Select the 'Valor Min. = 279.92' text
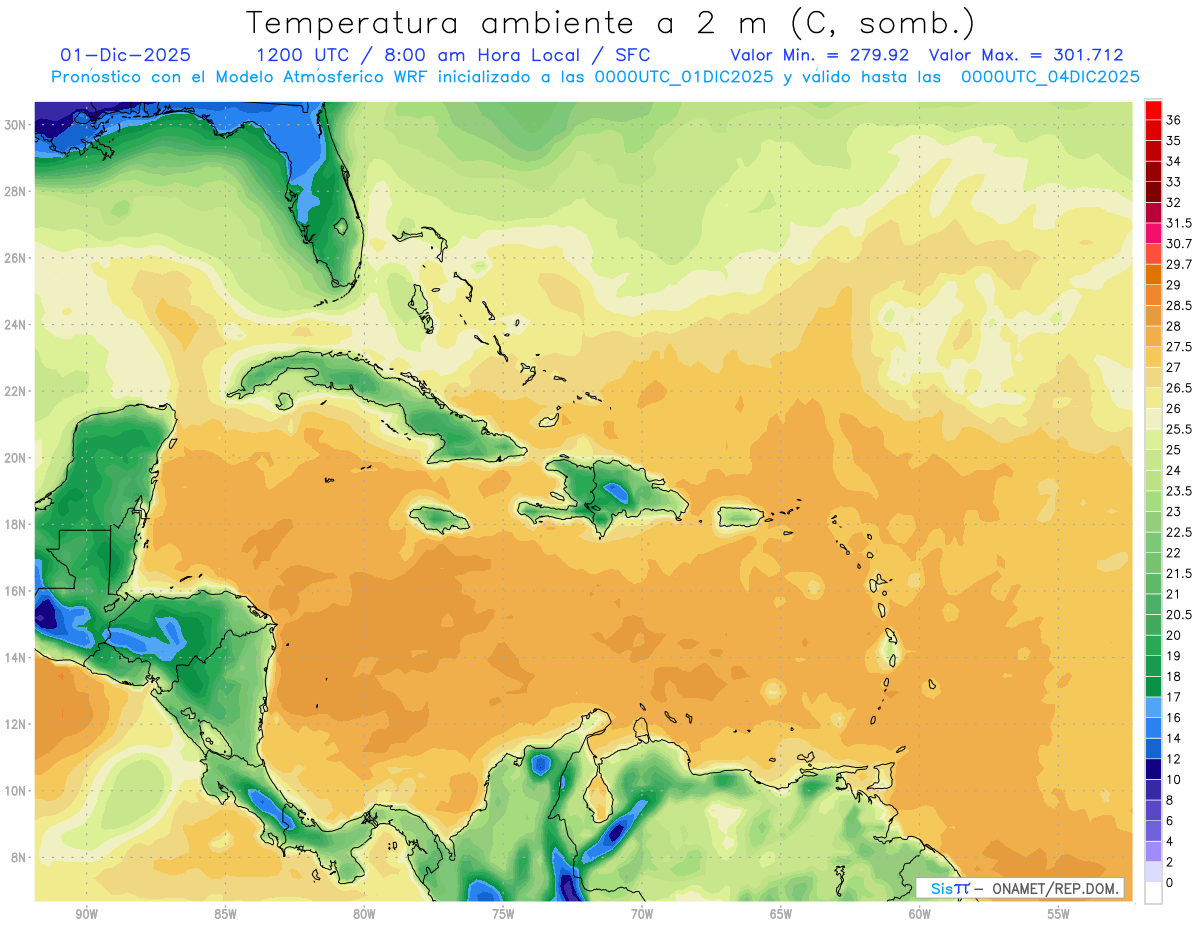 tap(819, 55)
